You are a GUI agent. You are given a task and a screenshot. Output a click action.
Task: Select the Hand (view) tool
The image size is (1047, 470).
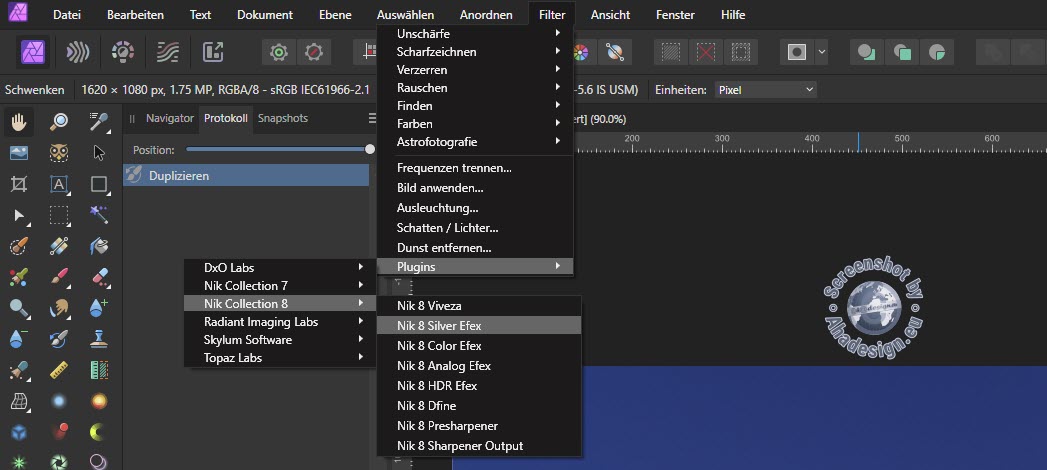(19, 122)
